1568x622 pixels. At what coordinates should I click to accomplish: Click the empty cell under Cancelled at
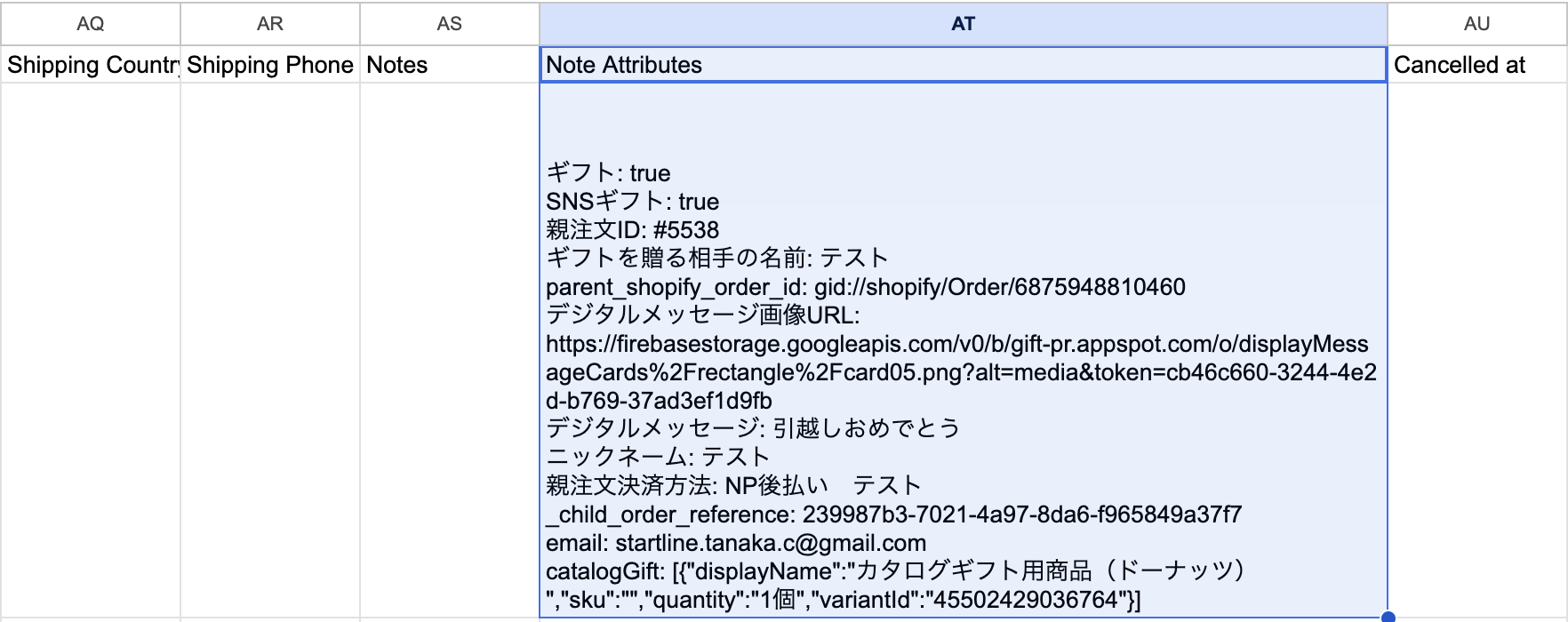tap(1476, 347)
